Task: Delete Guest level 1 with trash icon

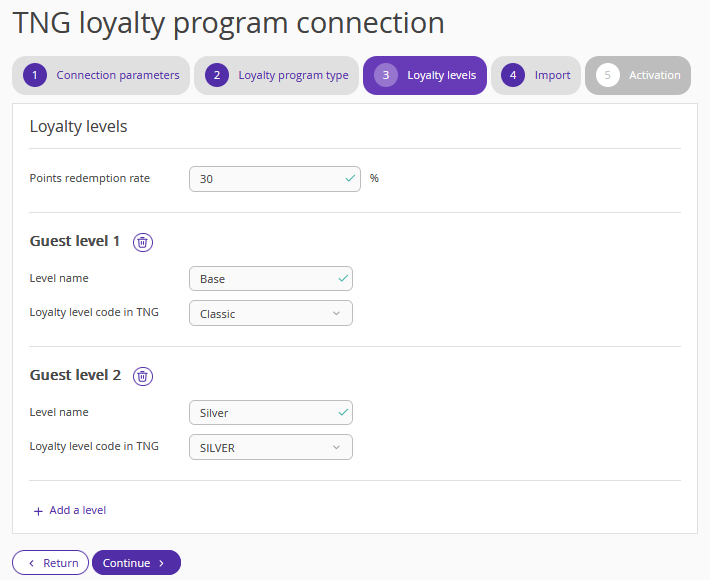Action: click(x=143, y=242)
